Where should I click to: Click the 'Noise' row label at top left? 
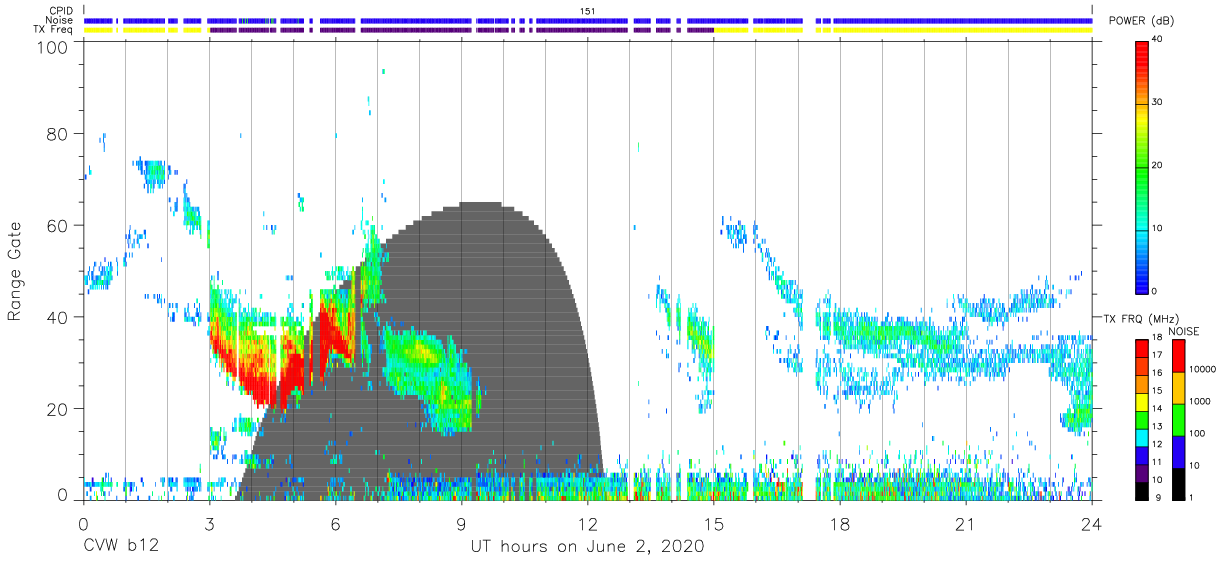tap(61, 20)
